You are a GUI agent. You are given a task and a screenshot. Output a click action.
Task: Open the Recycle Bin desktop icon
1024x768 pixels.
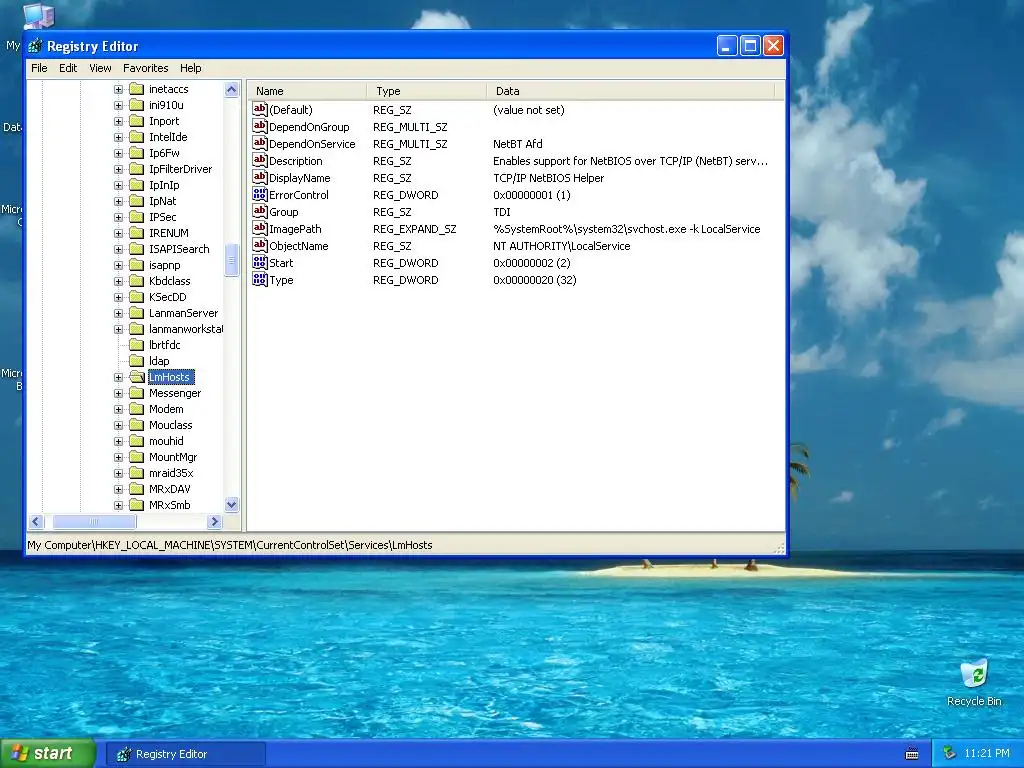point(974,674)
